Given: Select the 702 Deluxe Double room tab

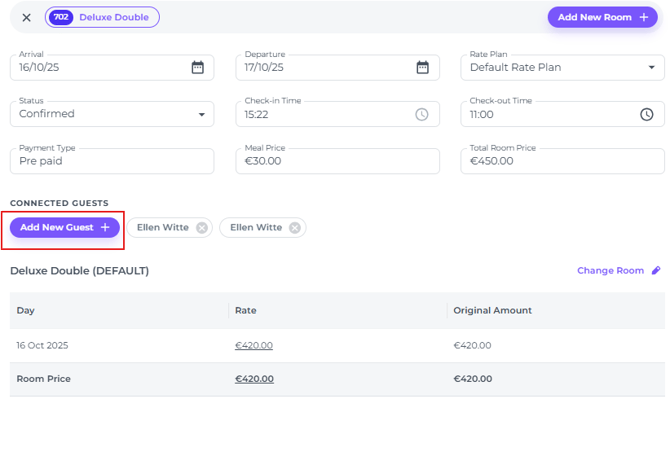Looking at the screenshot, I should point(103,17).
